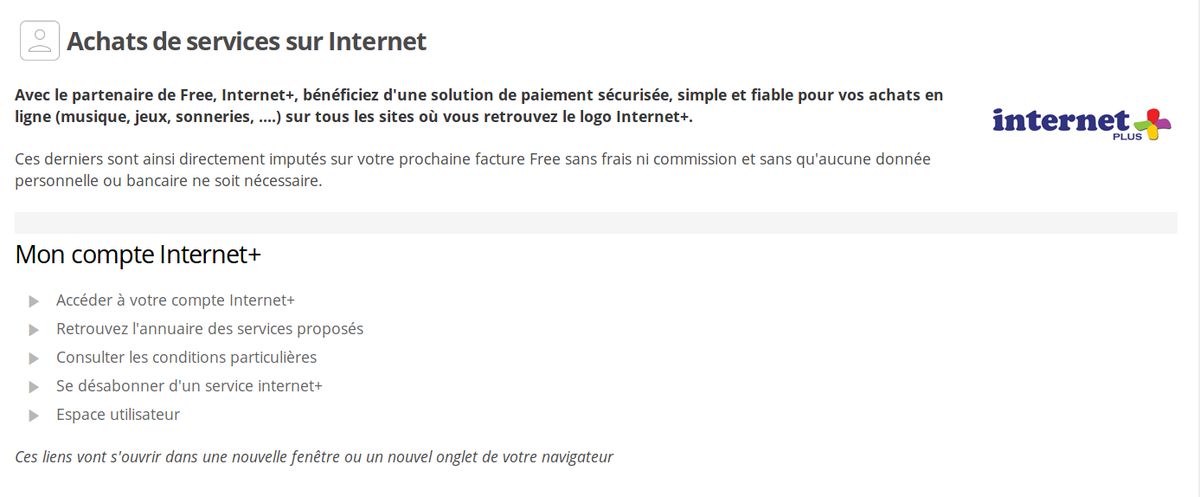Click the small "PLUS" caption under the logo
The height and width of the screenshot is (497, 1200).
(1125, 136)
